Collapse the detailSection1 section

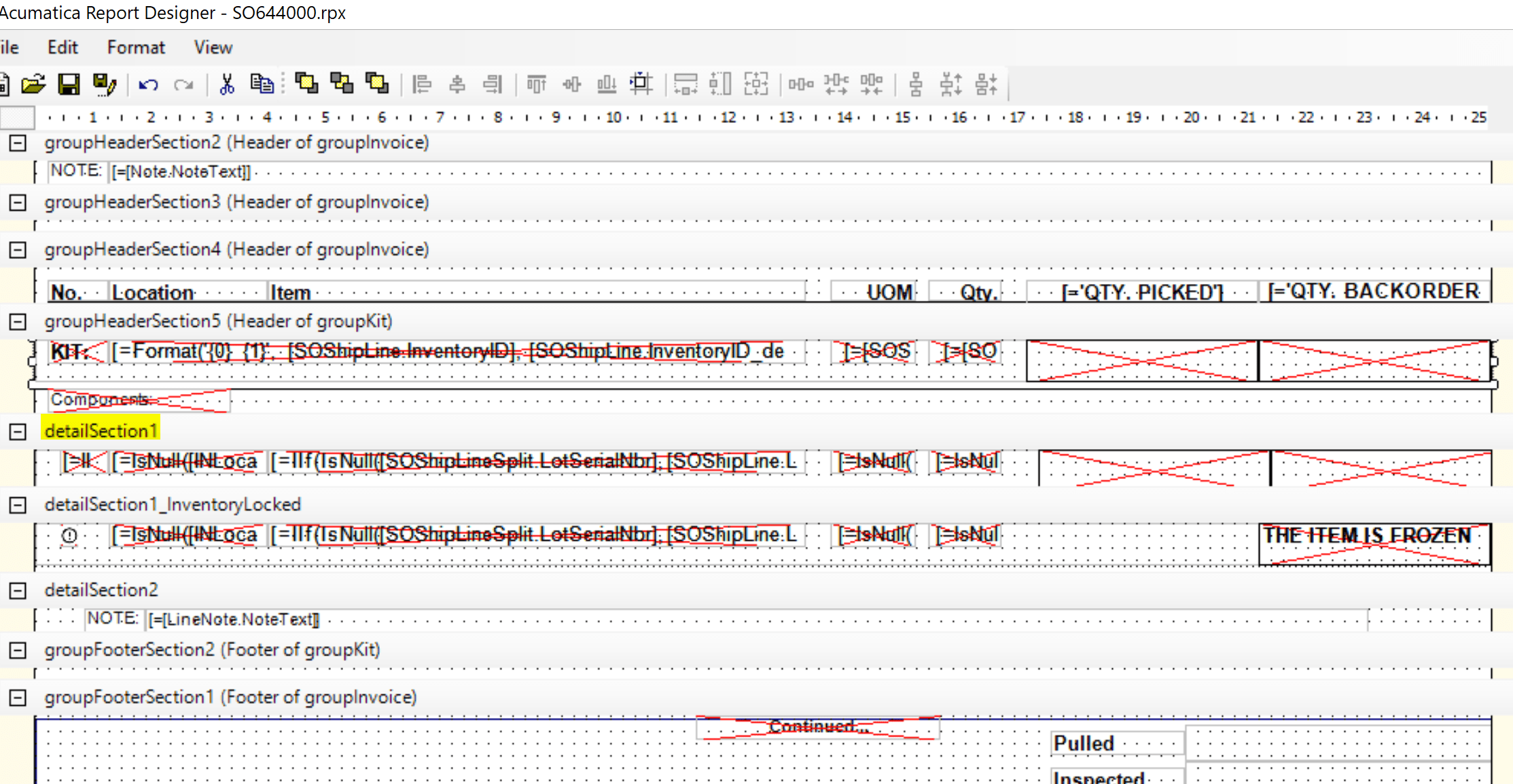[17, 430]
